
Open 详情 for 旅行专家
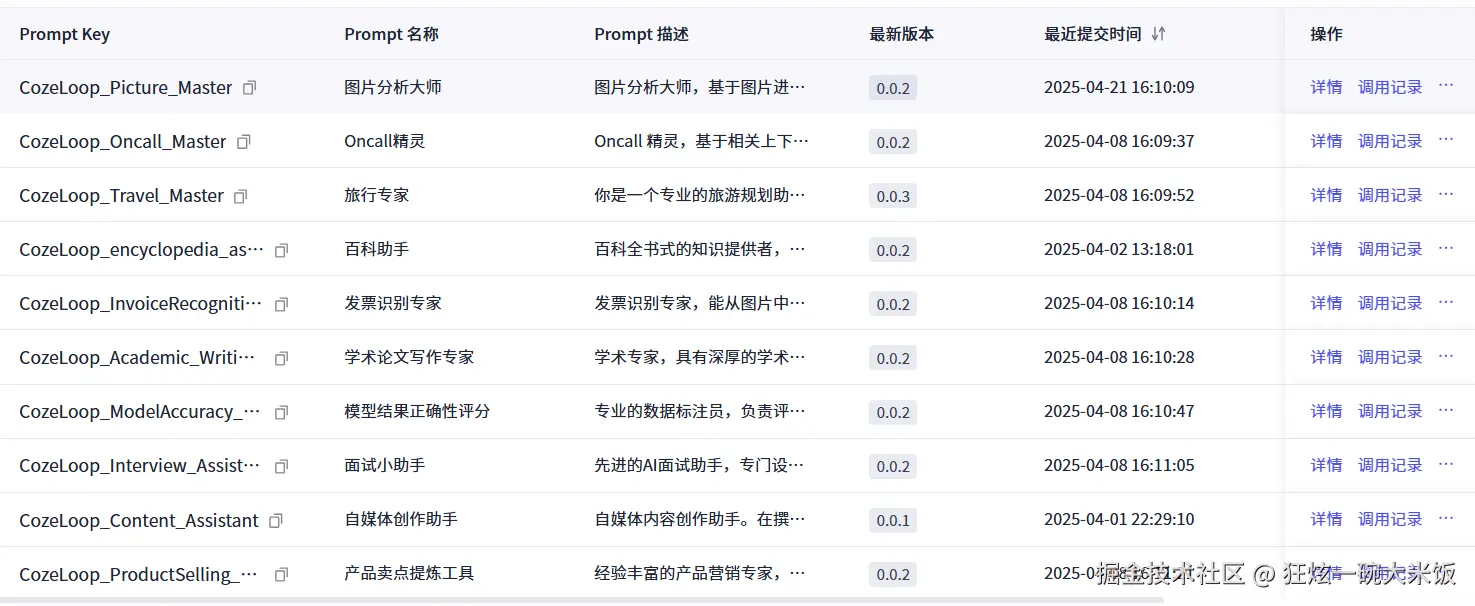click(1326, 195)
